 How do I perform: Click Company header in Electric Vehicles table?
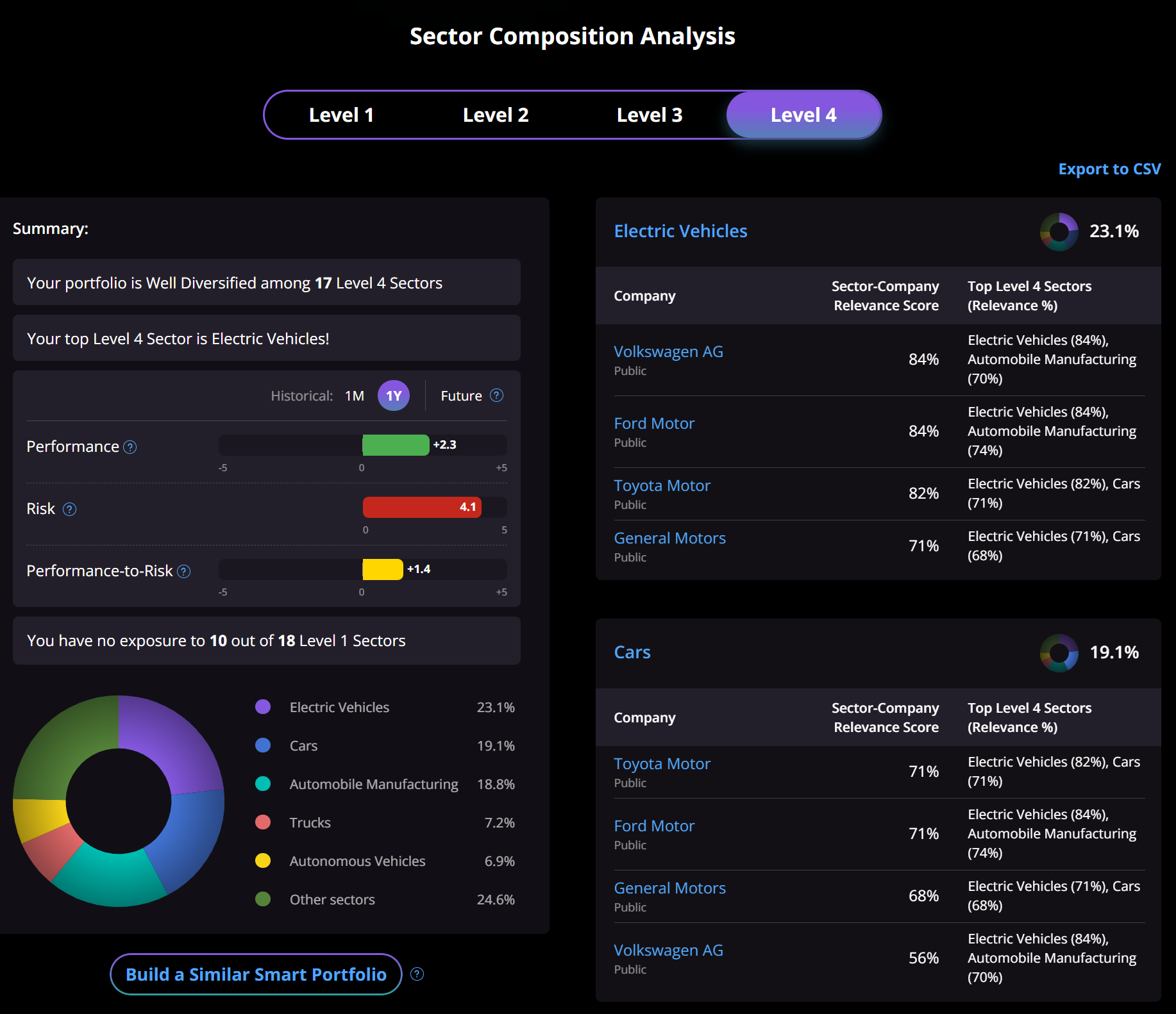pos(644,295)
